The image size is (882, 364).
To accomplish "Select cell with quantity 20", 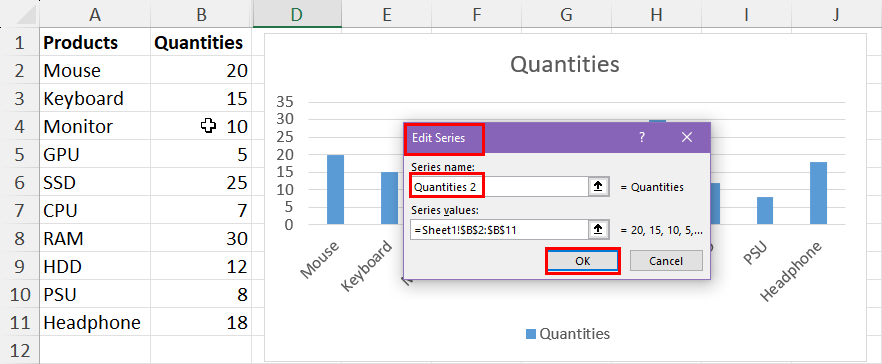I will tap(201, 70).
